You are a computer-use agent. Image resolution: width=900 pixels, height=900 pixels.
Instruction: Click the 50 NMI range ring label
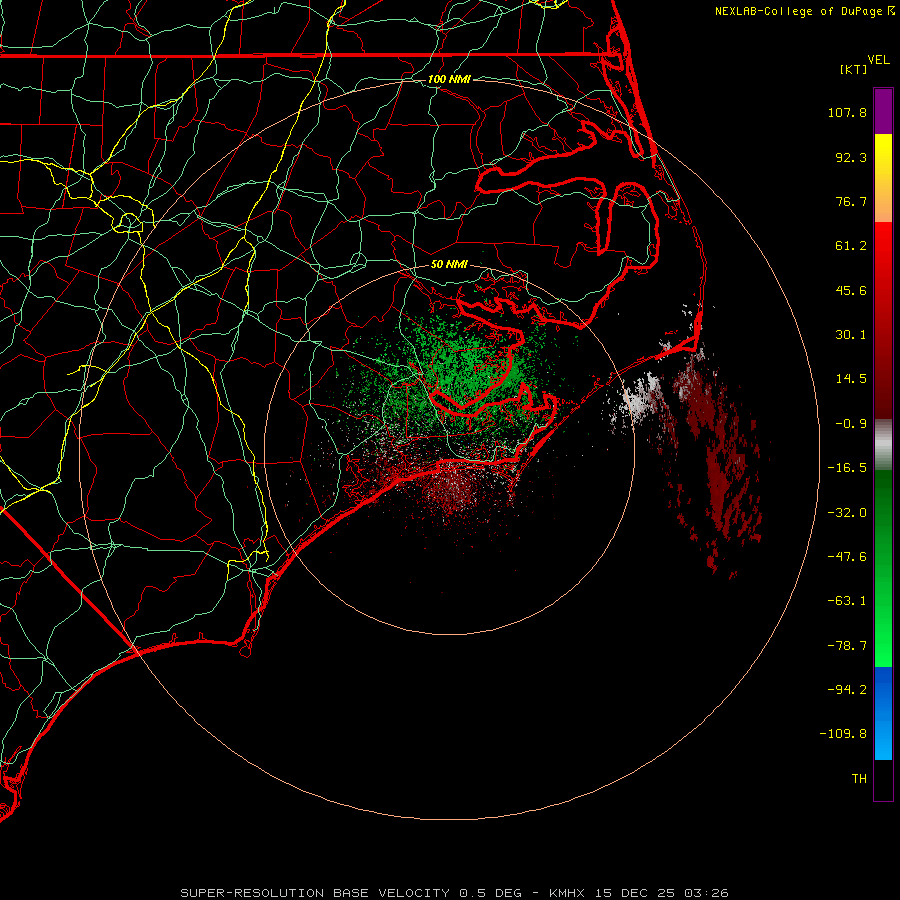(x=449, y=264)
